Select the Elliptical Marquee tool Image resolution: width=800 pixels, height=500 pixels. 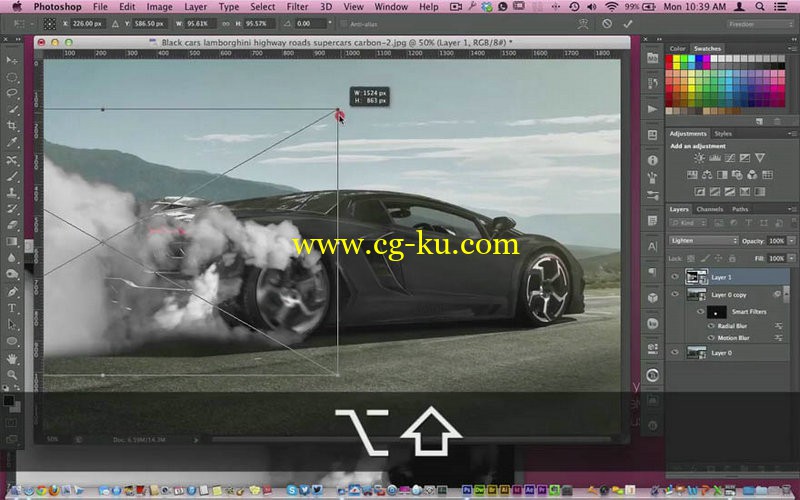[11, 77]
